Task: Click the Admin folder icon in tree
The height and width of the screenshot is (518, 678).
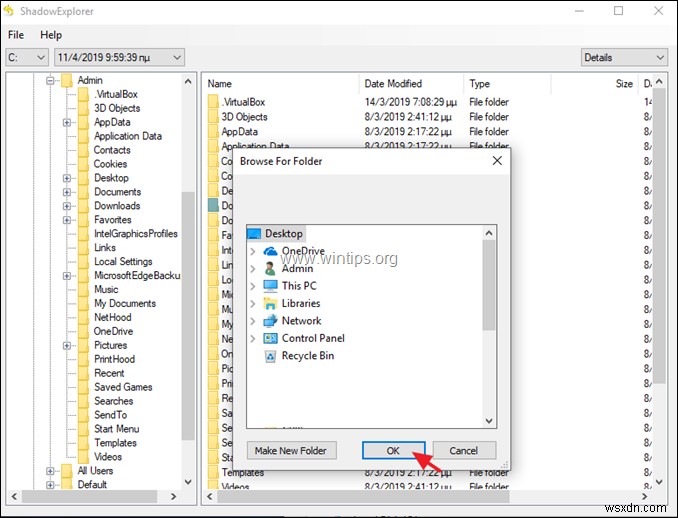Action: click(67, 80)
